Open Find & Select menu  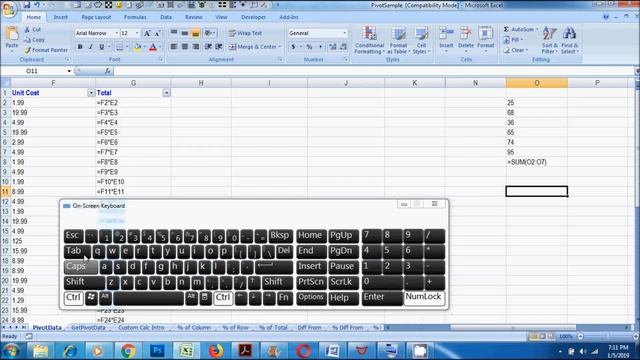pyautogui.click(x=569, y=40)
